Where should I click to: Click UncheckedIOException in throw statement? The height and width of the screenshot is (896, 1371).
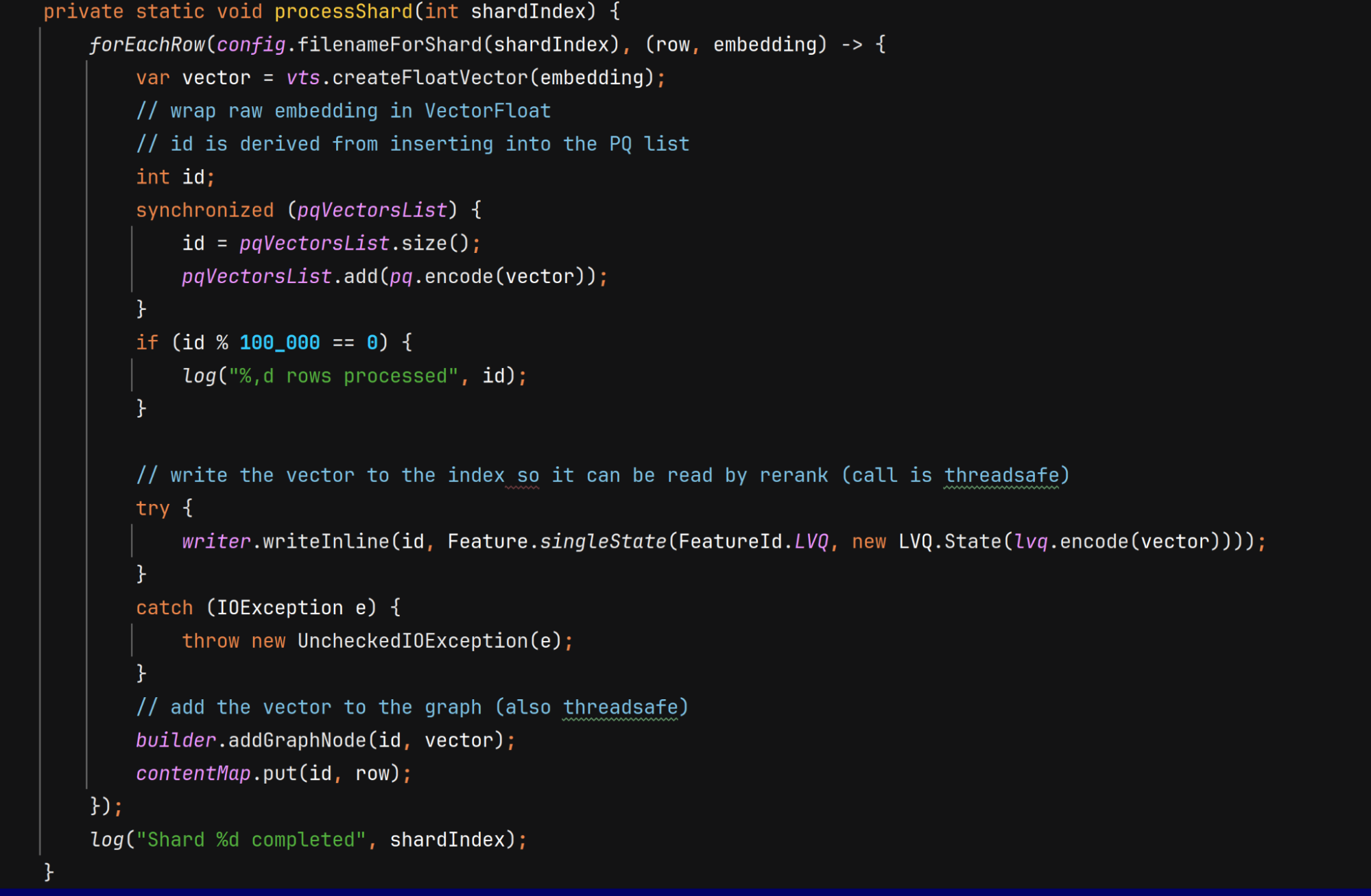point(412,642)
